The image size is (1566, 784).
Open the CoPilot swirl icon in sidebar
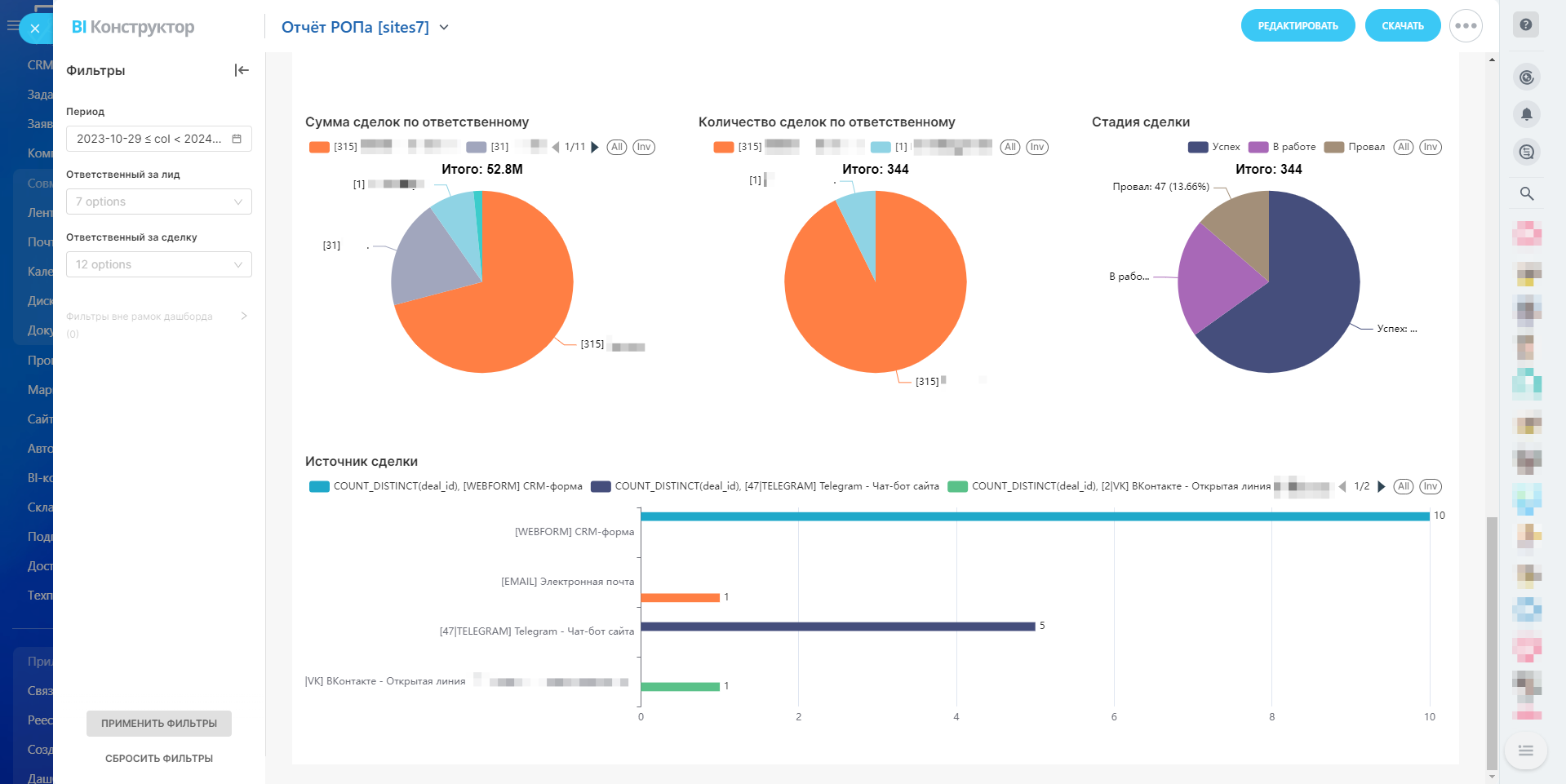tap(1526, 78)
